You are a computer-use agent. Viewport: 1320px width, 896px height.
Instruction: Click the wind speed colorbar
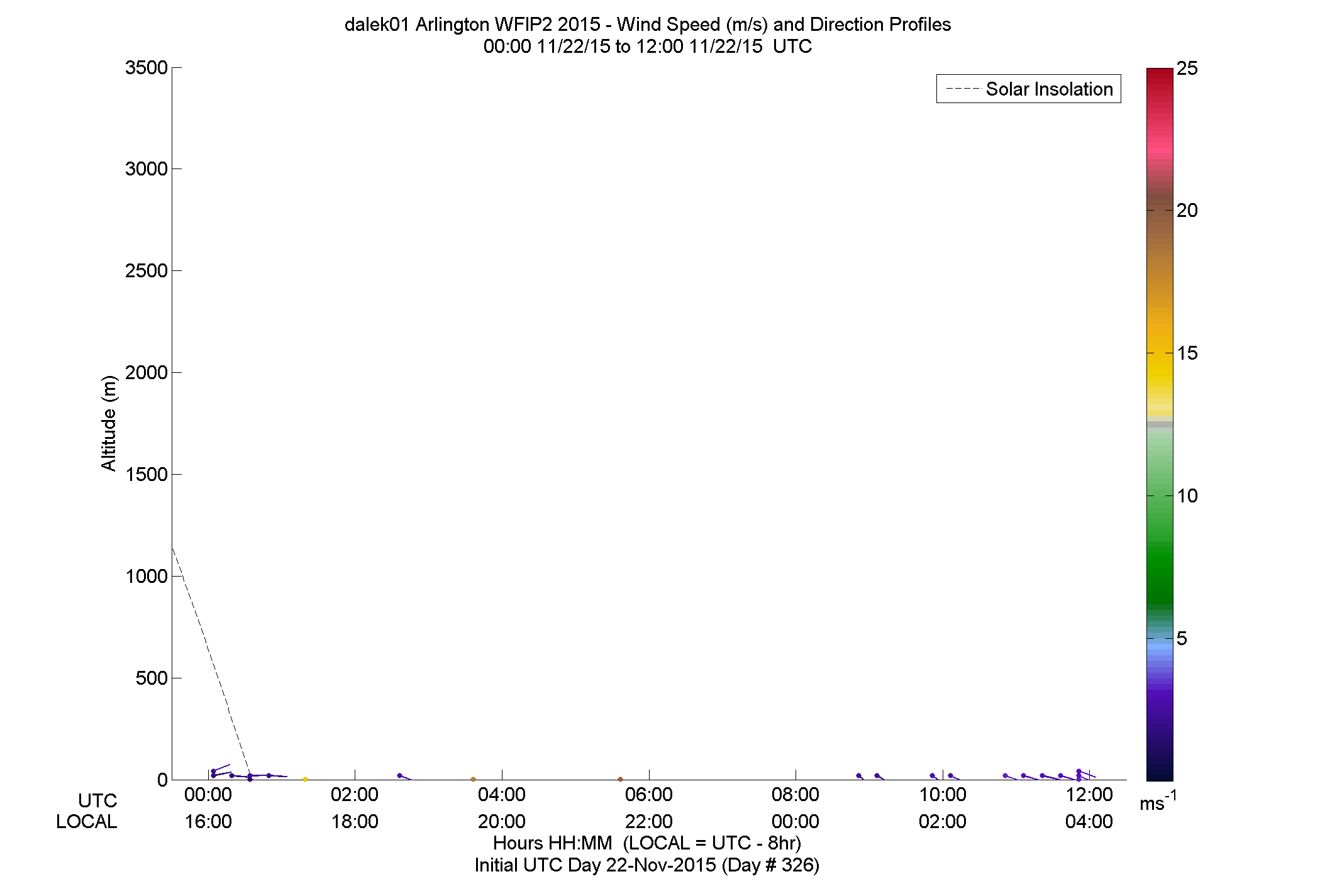click(1160, 424)
